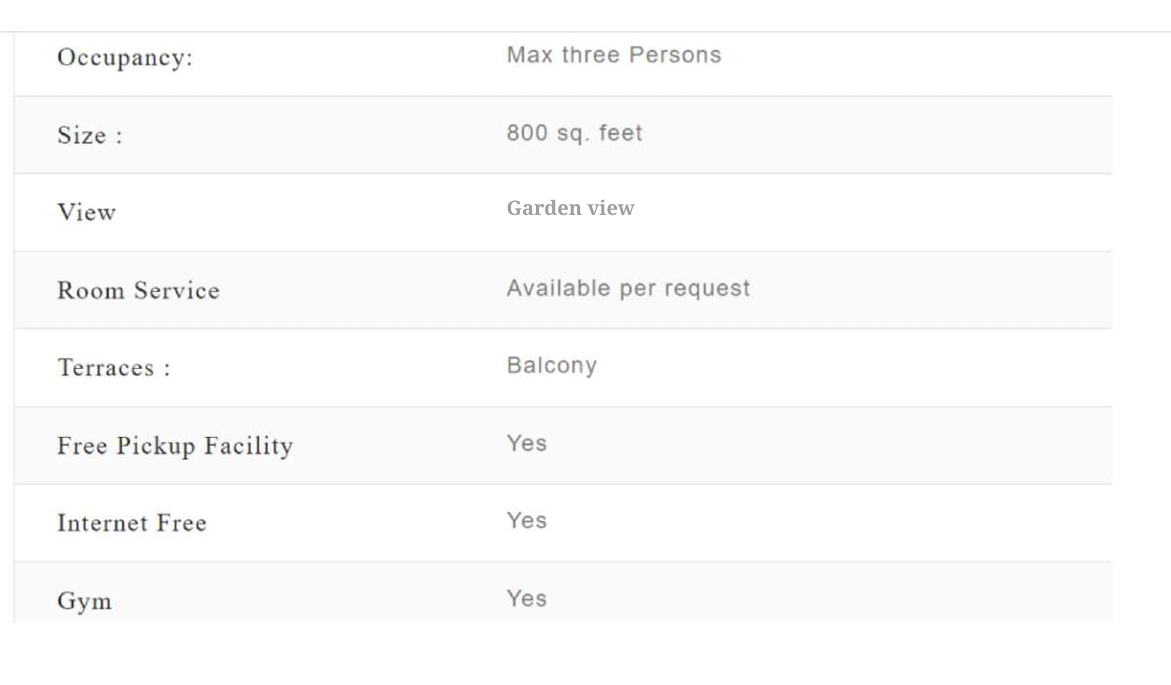Image resolution: width=1171 pixels, height=685 pixels.
Task: Select the bold 'Garden view' text
Action: [x=570, y=208]
